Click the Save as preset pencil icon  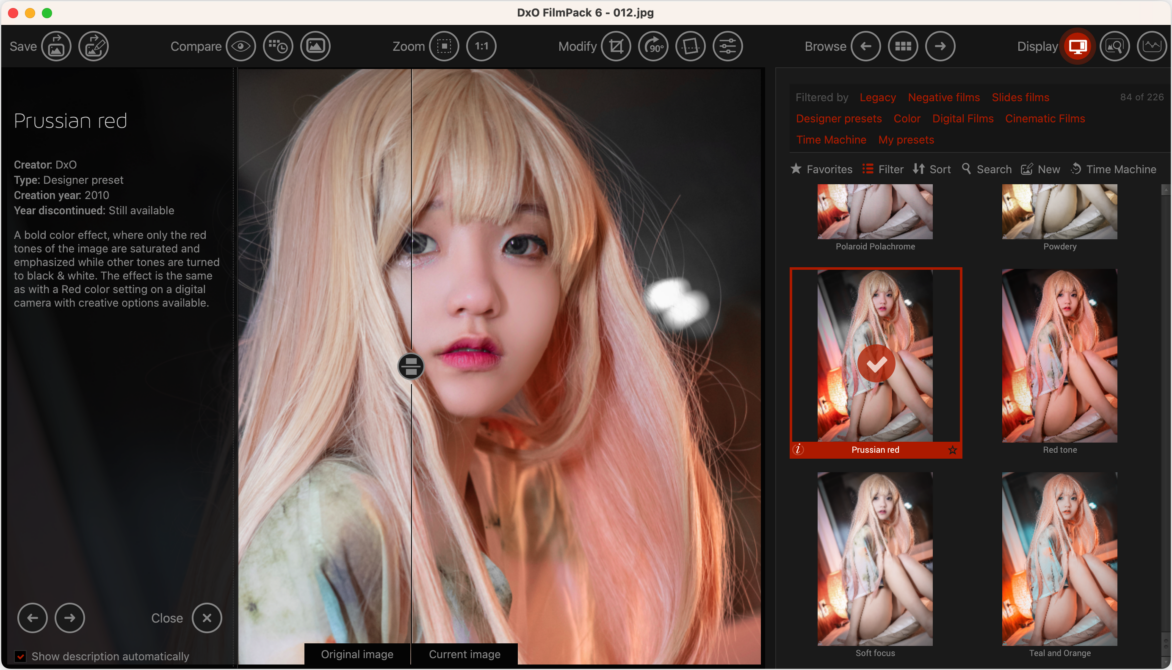[93, 46]
